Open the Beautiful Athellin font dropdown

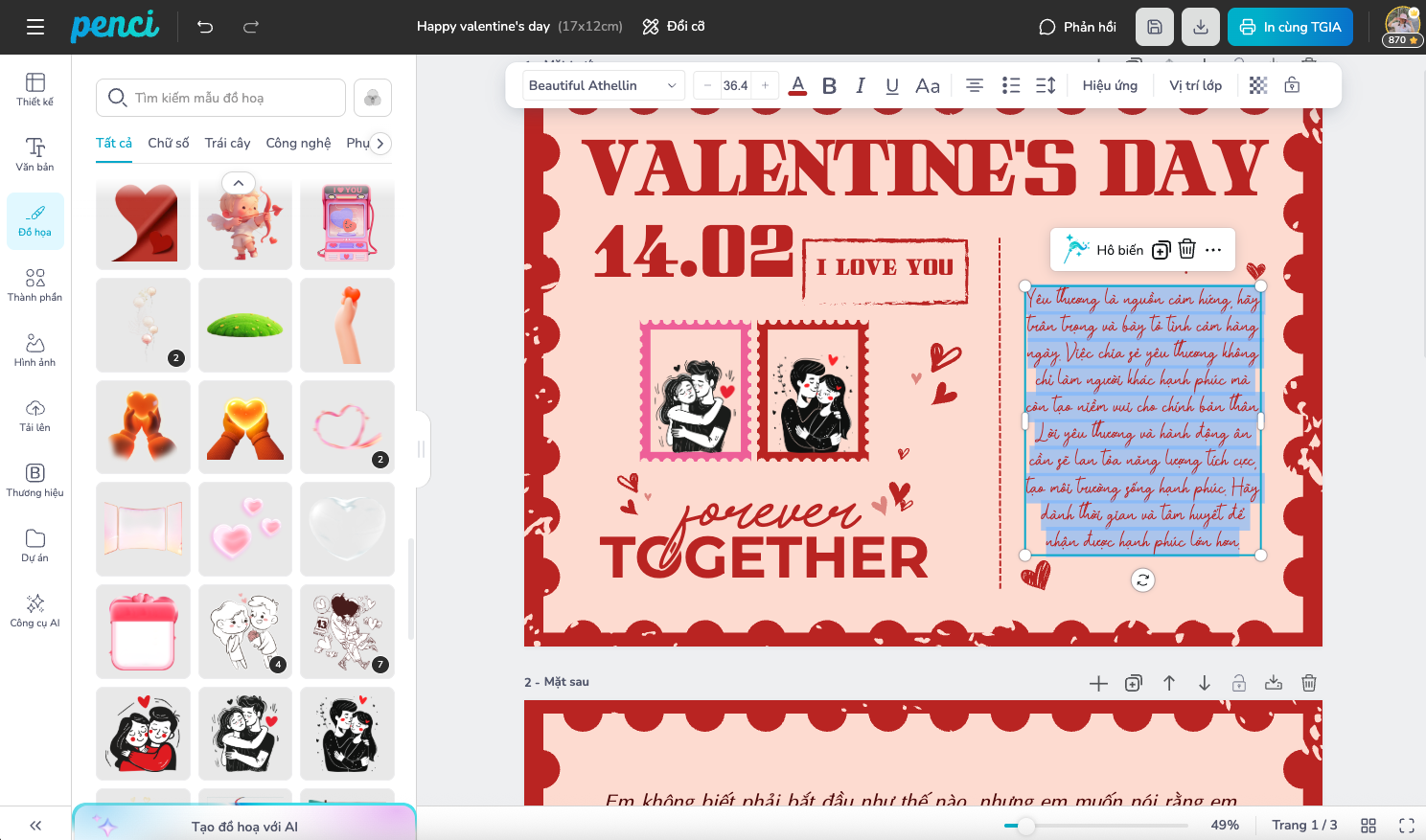coord(604,85)
